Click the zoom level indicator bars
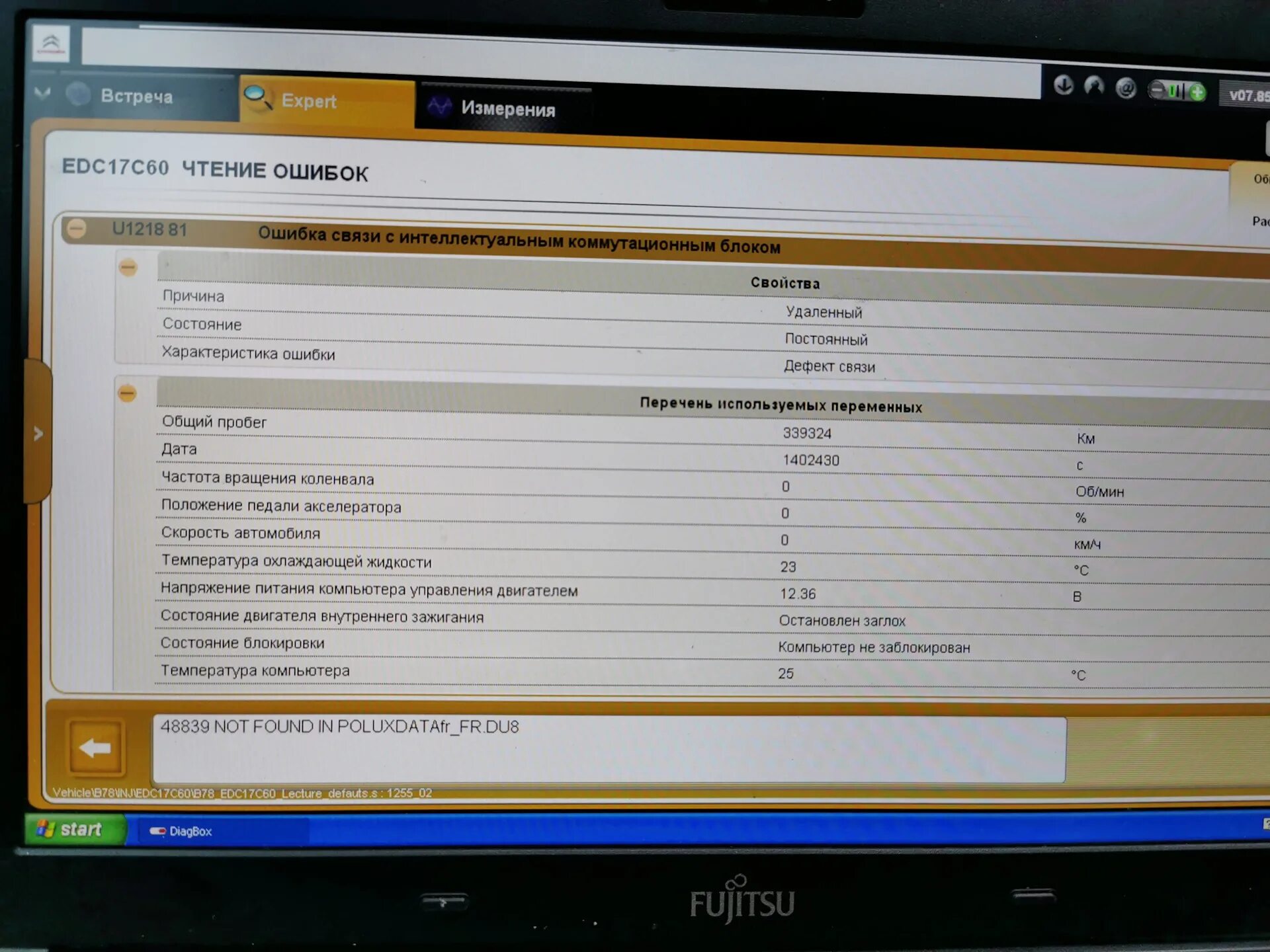Viewport: 1270px width, 952px height. pyautogui.click(x=1178, y=91)
